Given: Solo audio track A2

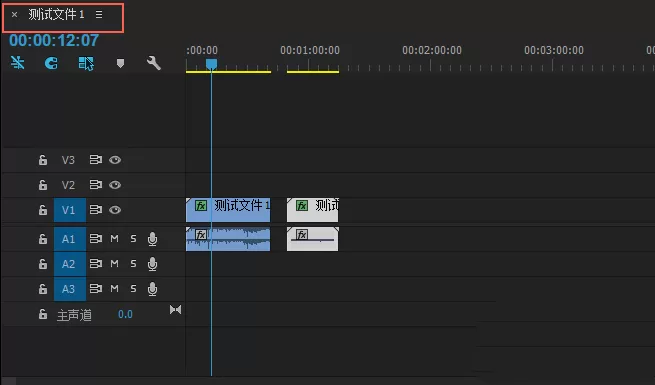Looking at the screenshot, I should 133,264.
